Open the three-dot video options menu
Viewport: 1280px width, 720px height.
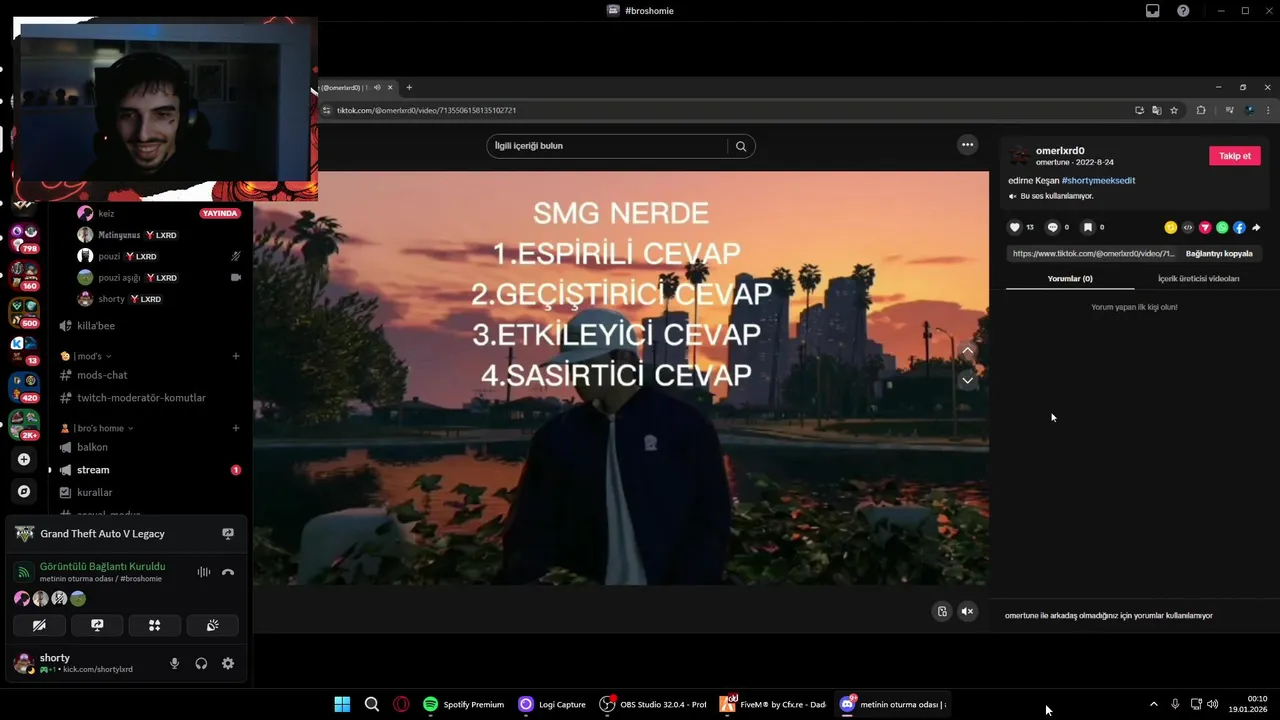coord(967,145)
